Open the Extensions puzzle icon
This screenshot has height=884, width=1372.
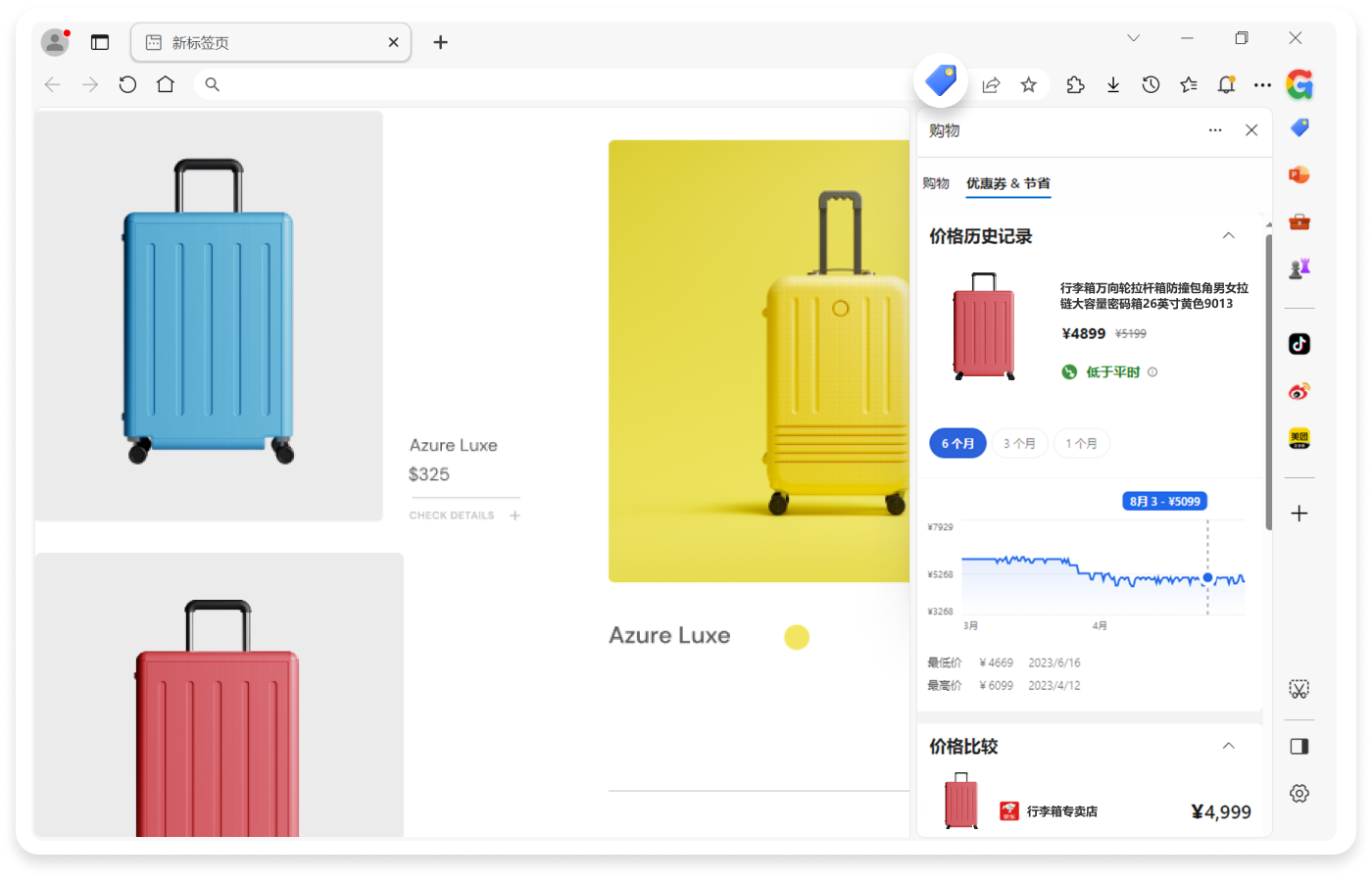pyautogui.click(x=1075, y=85)
